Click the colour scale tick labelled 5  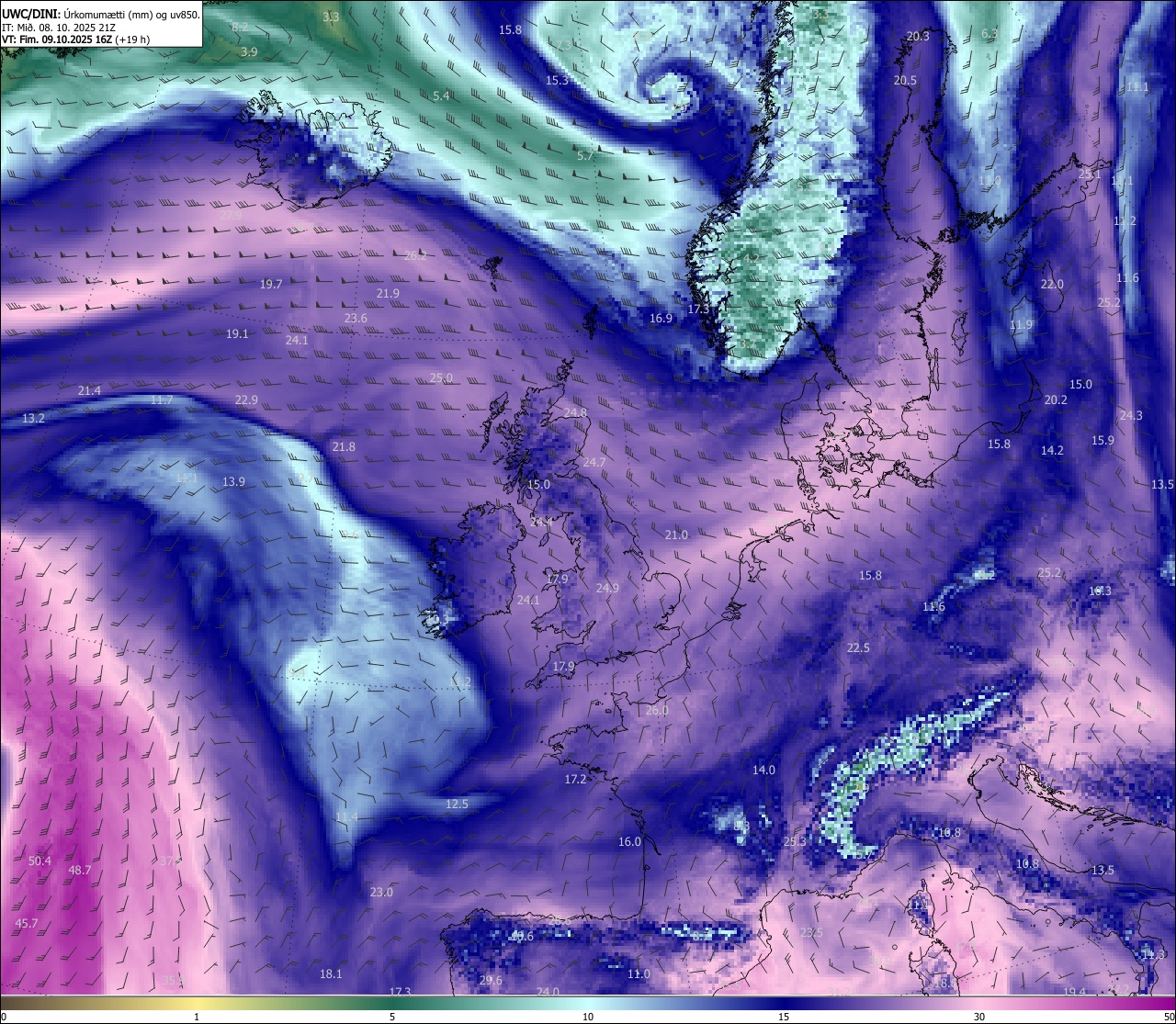pos(392,1017)
